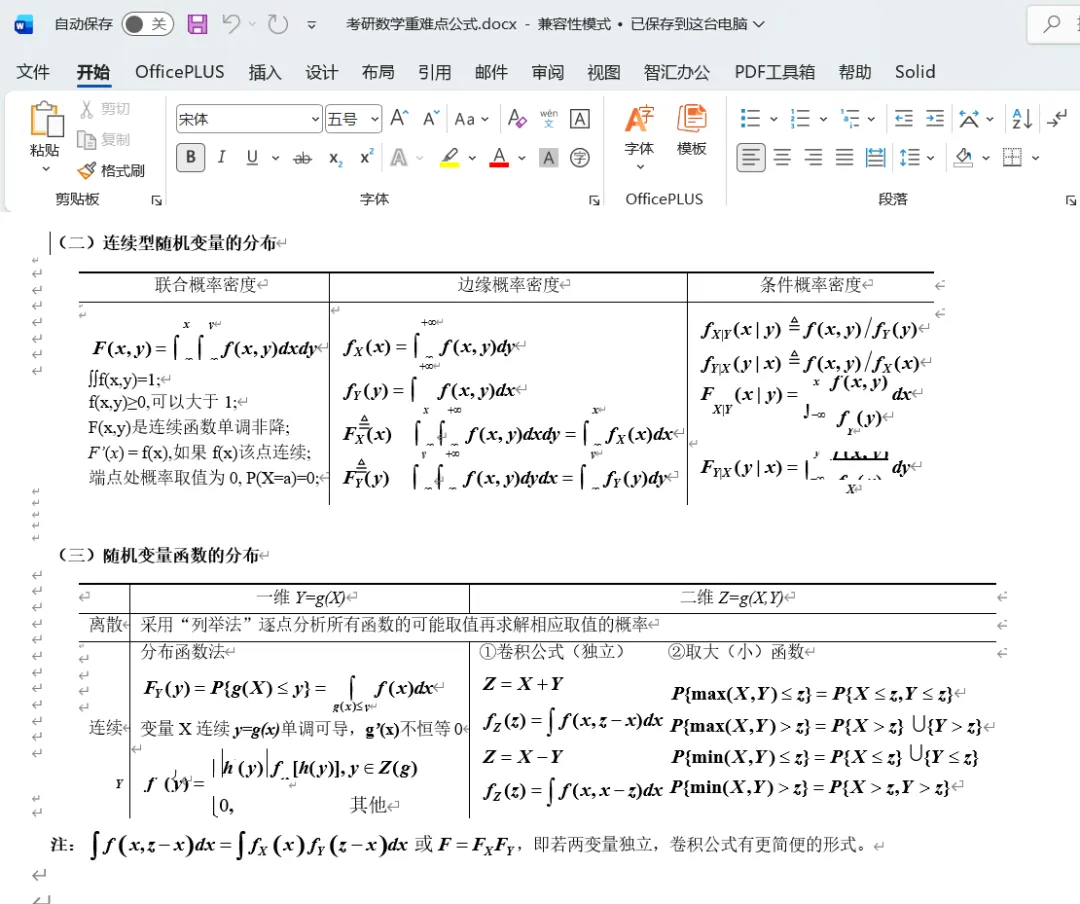The width and height of the screenshot is (1080, 904).
Task: Redo the last action
Action: (278, 24)
